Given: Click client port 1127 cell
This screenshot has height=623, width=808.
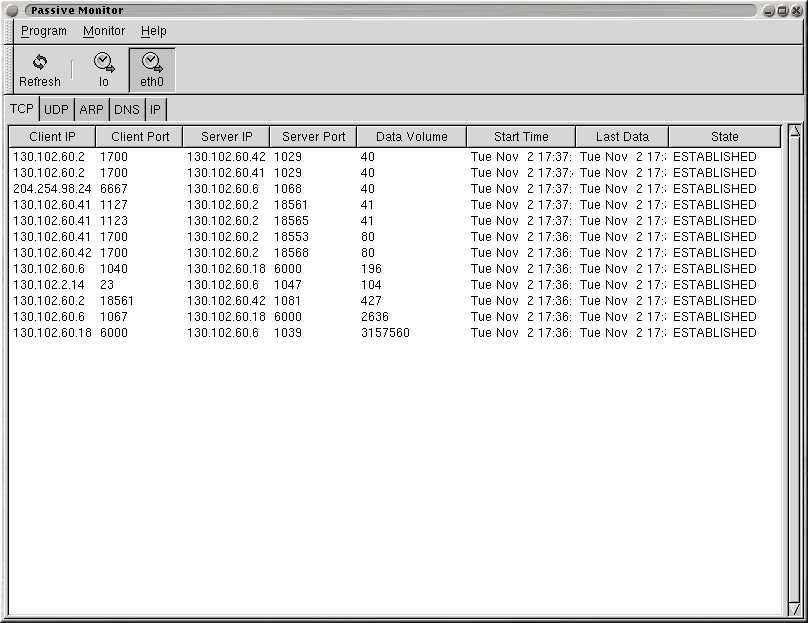Looking at the screenshot, I should pos(113,205).
